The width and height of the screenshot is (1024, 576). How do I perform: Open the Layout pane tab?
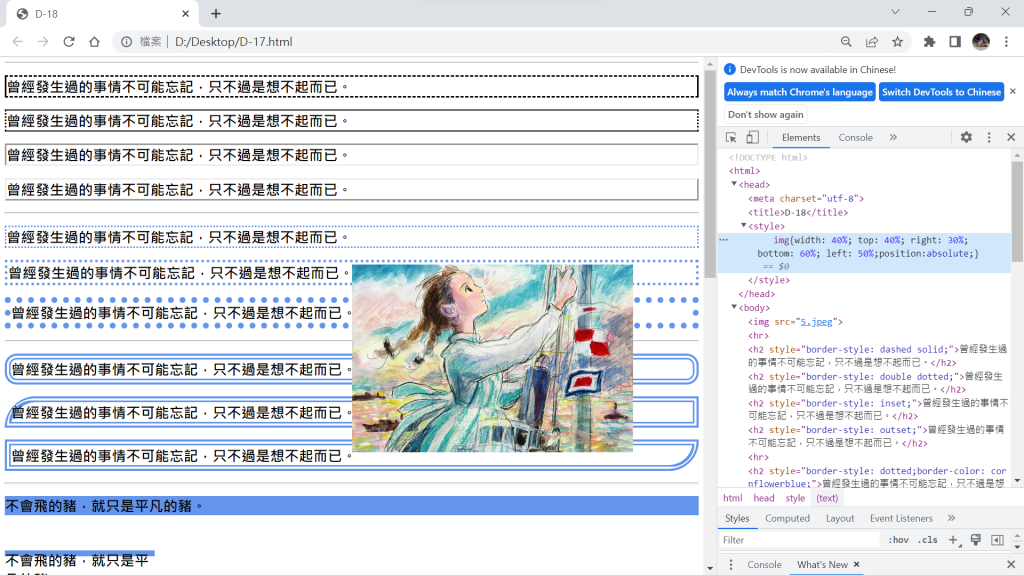click(840, 518)
